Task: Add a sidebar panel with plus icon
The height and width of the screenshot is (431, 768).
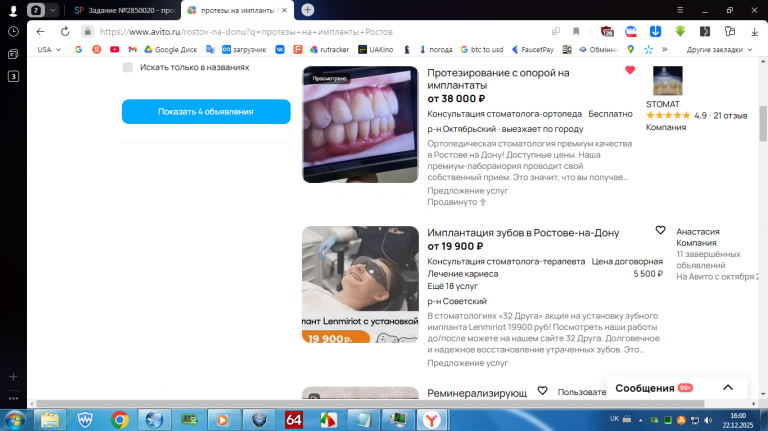Action: (13, 377)
